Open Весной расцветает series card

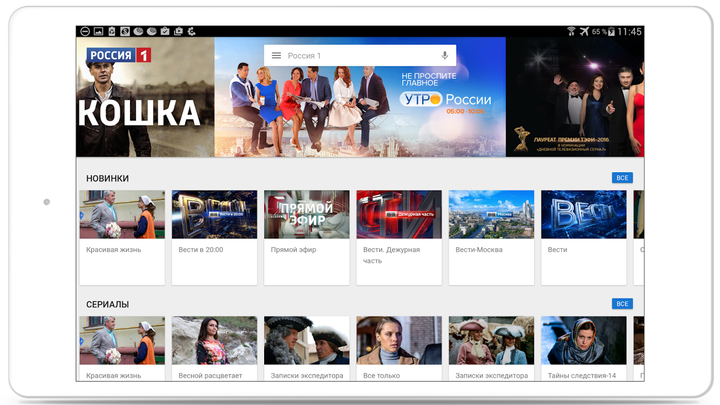(214, 349)
